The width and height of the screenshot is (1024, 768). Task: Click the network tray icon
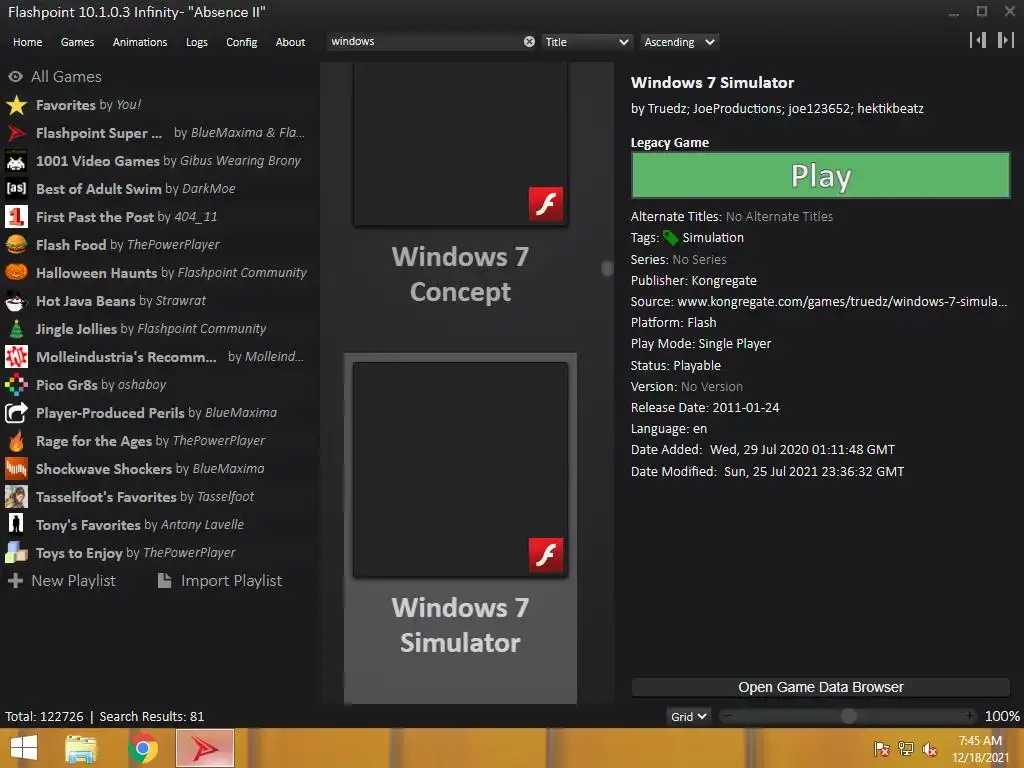coord(906,749)
